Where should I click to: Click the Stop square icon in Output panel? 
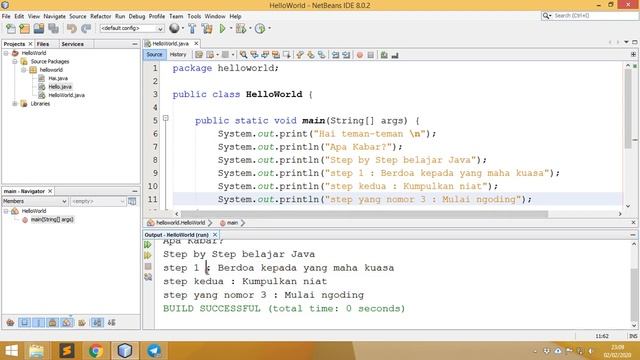click(x=148, y=266)
